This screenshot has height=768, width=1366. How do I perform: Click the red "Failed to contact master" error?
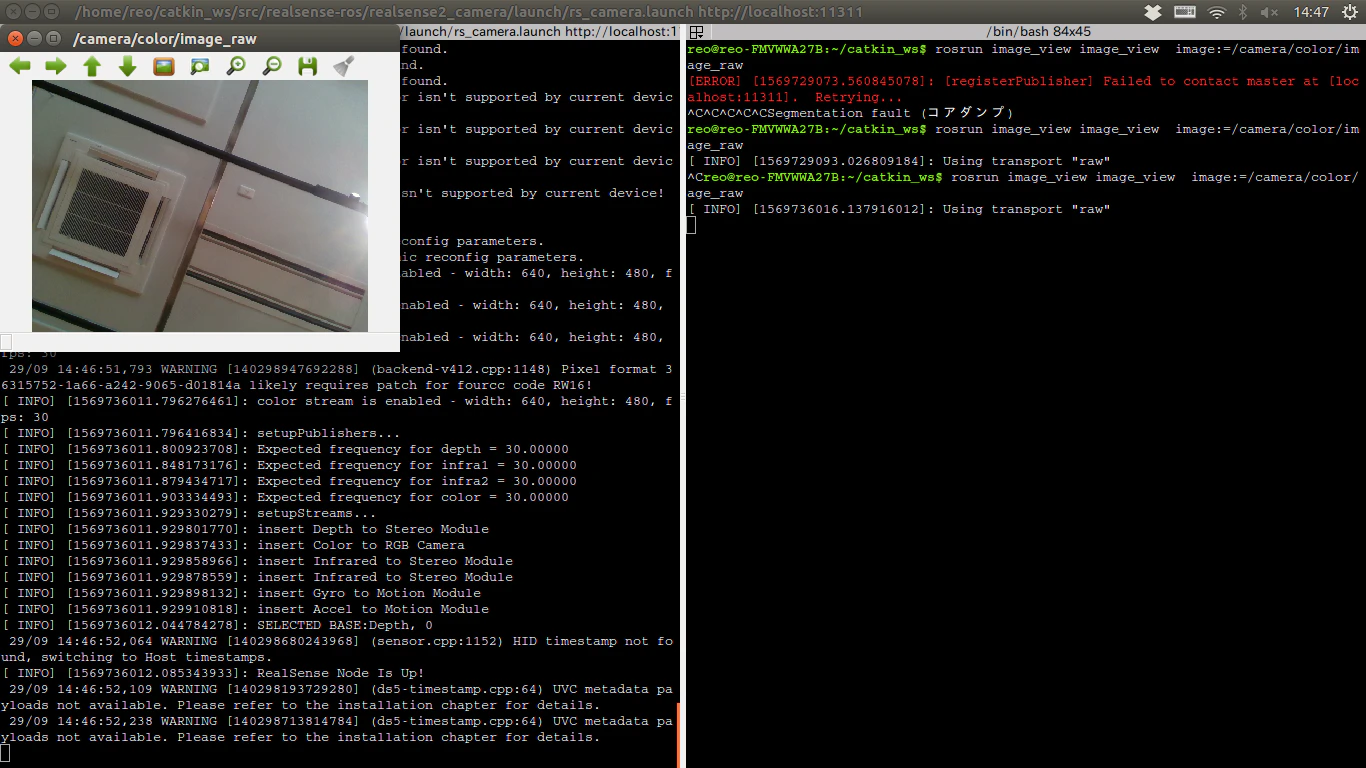(1023, 89)
